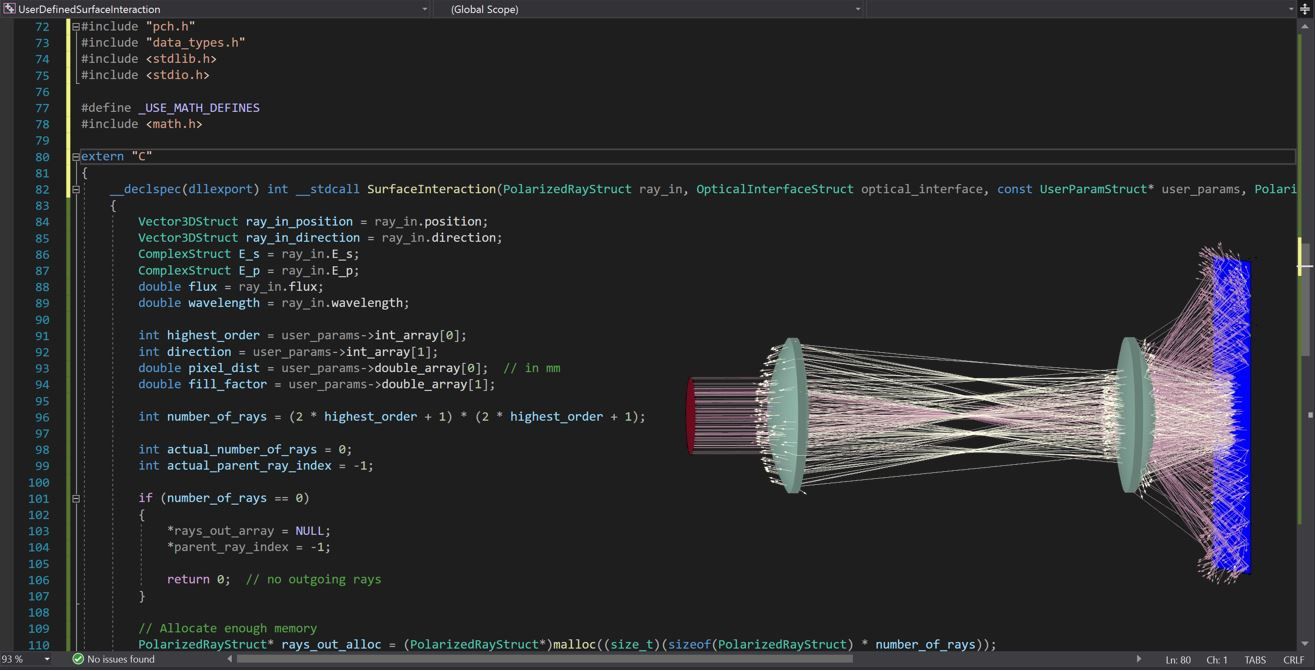
Task: Click the UserDefinedSurfaceInteraction project icon
Action: [9, 9]
